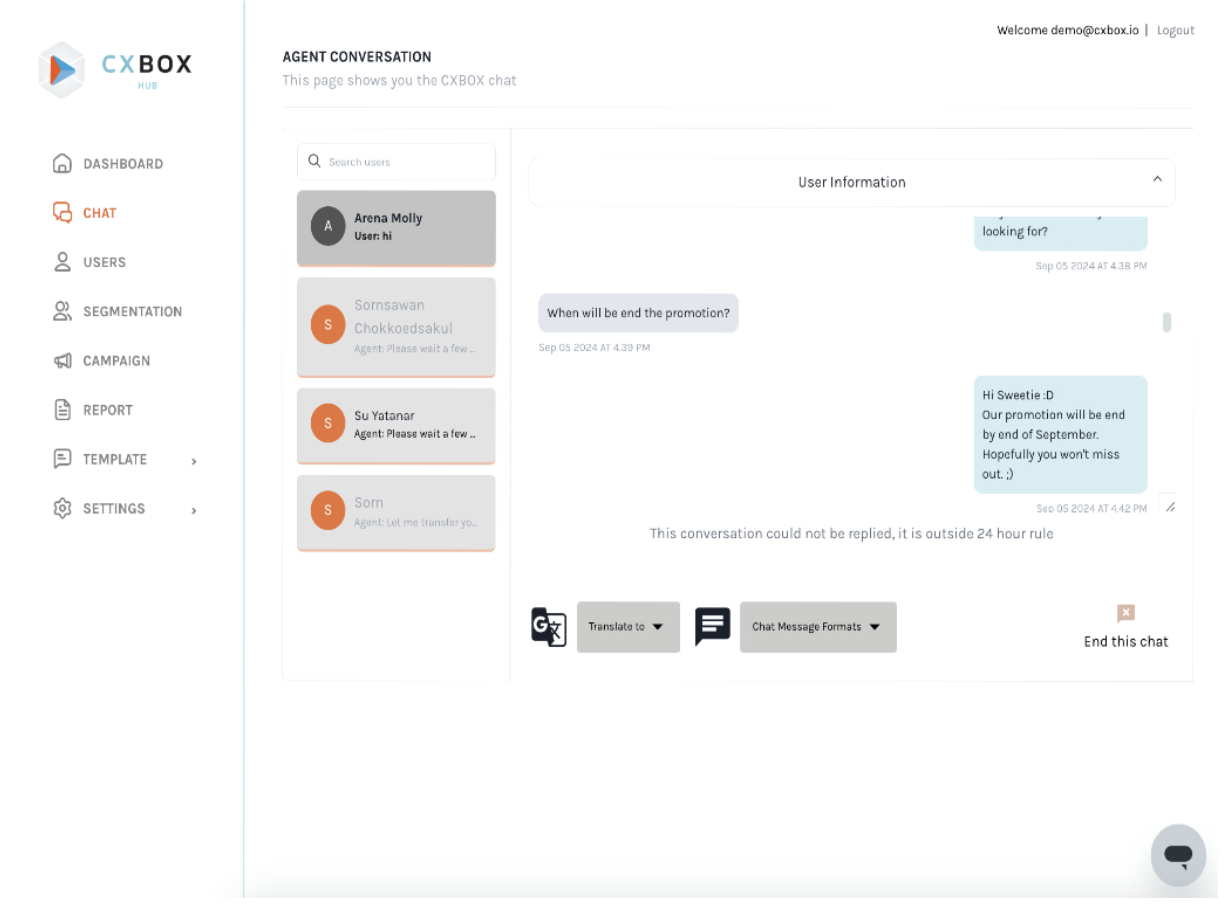Click the Logout link
1228x904 pixels.
pos(1175,31)
